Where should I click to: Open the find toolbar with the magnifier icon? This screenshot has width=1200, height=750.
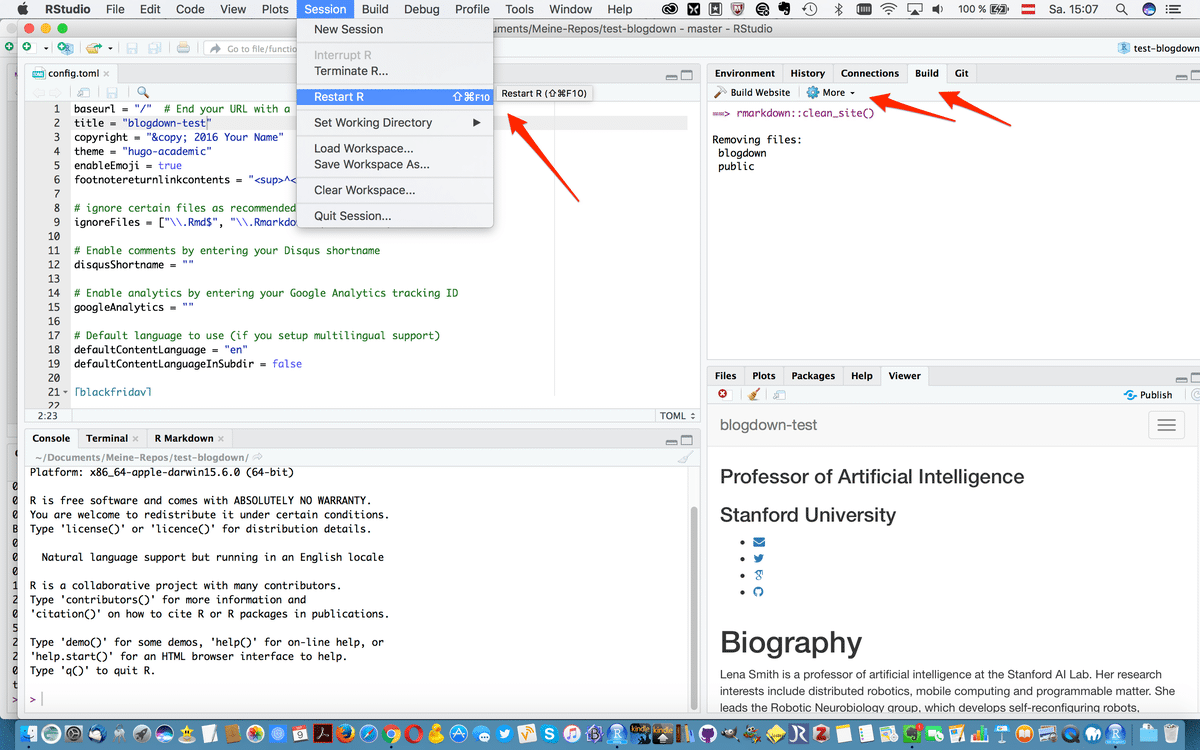[144, 91]
